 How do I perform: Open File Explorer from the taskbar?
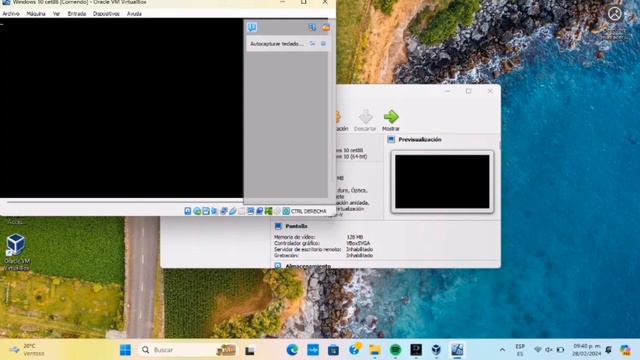click(x=375, y=350)
